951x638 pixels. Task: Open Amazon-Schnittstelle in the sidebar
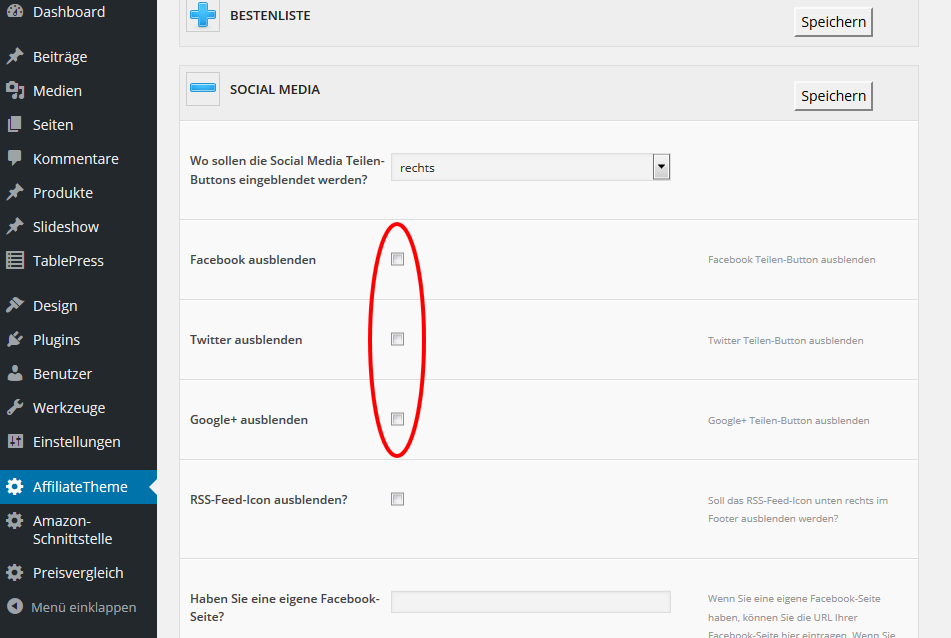point(72,530)
